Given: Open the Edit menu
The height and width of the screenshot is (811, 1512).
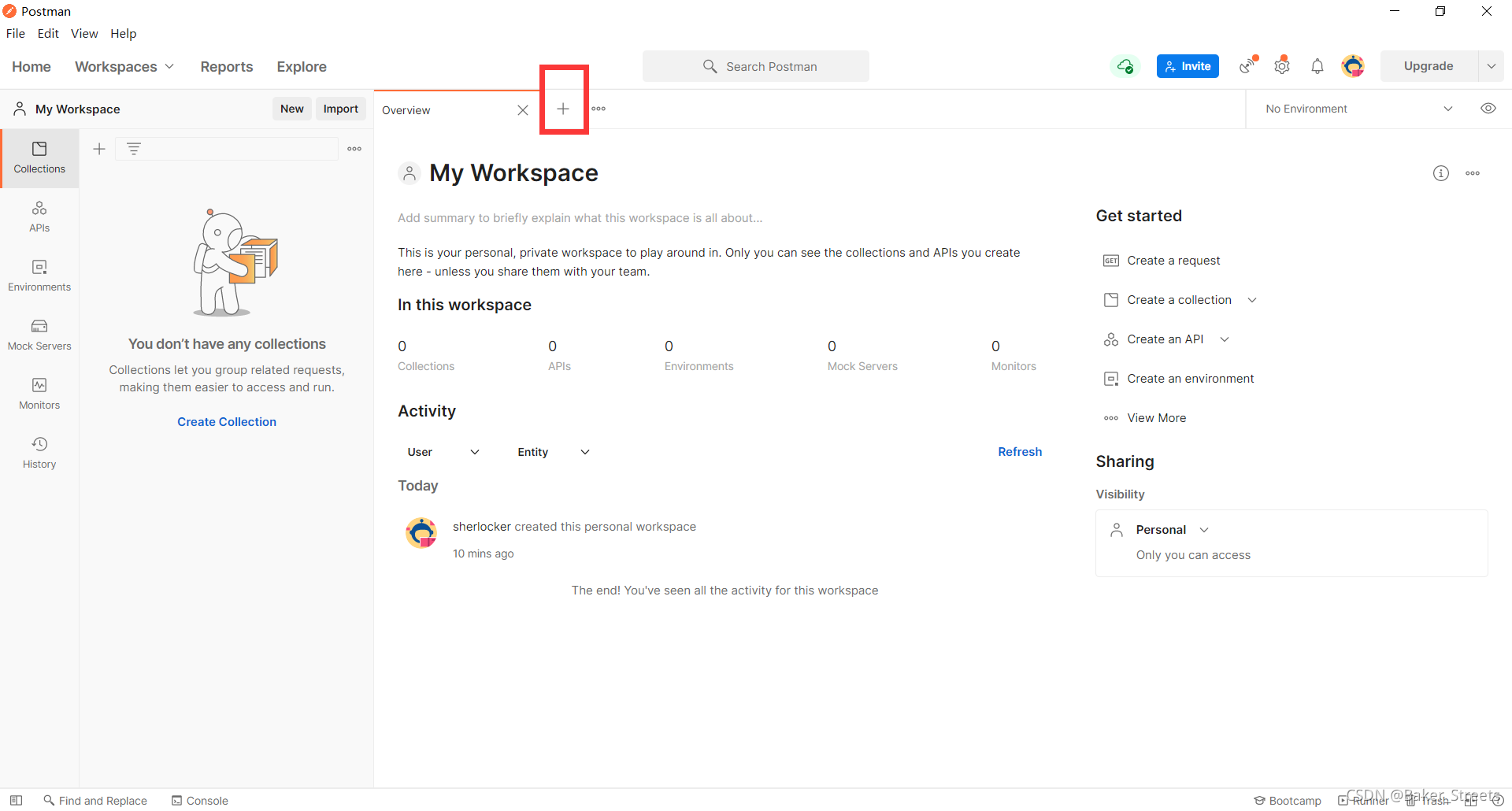Looking at the screenshot, I should point(48,33).
